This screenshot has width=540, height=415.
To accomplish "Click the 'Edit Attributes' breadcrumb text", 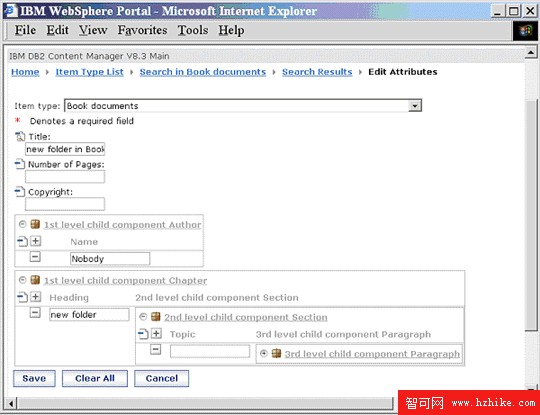I will tap(403, 72).
